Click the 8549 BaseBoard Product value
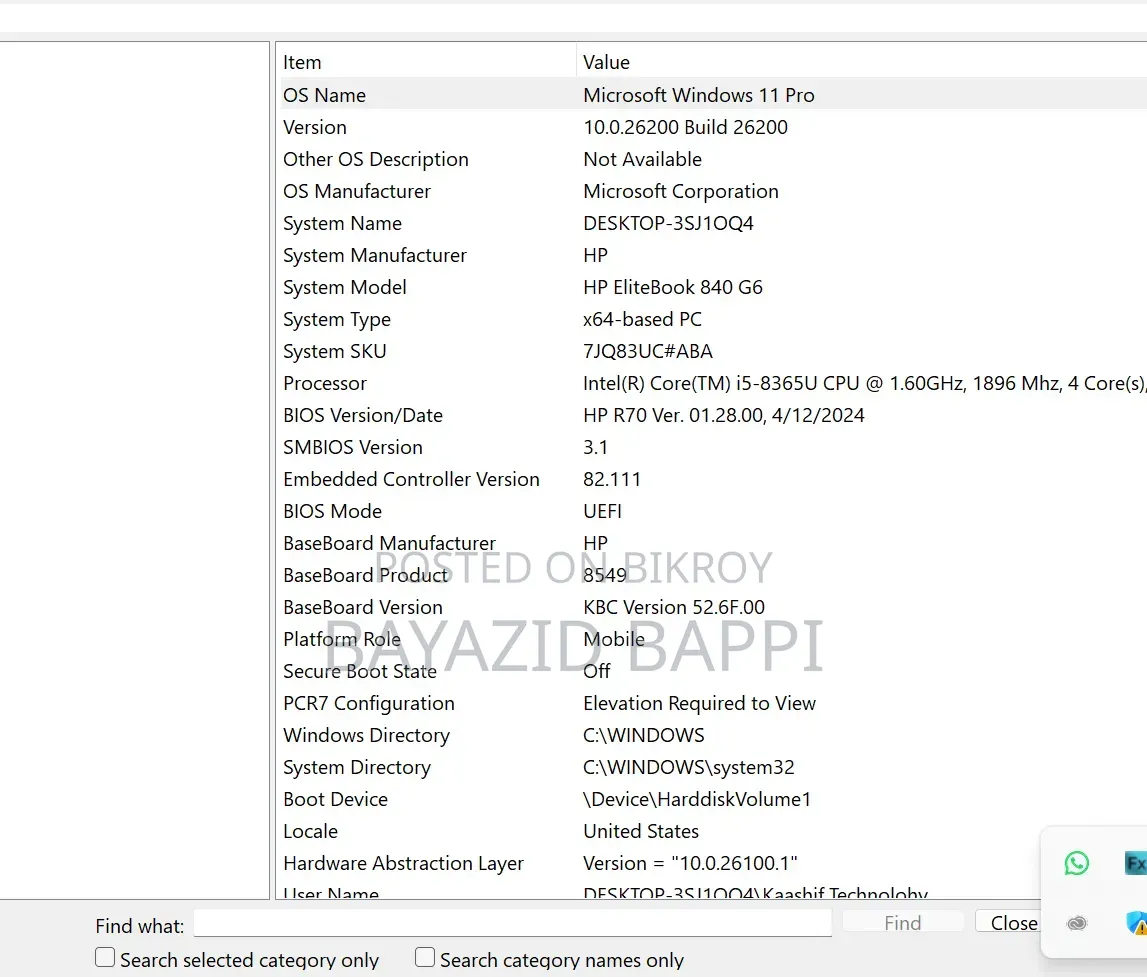Screen dimensions: 1147x977 click(x=605, y=576)
